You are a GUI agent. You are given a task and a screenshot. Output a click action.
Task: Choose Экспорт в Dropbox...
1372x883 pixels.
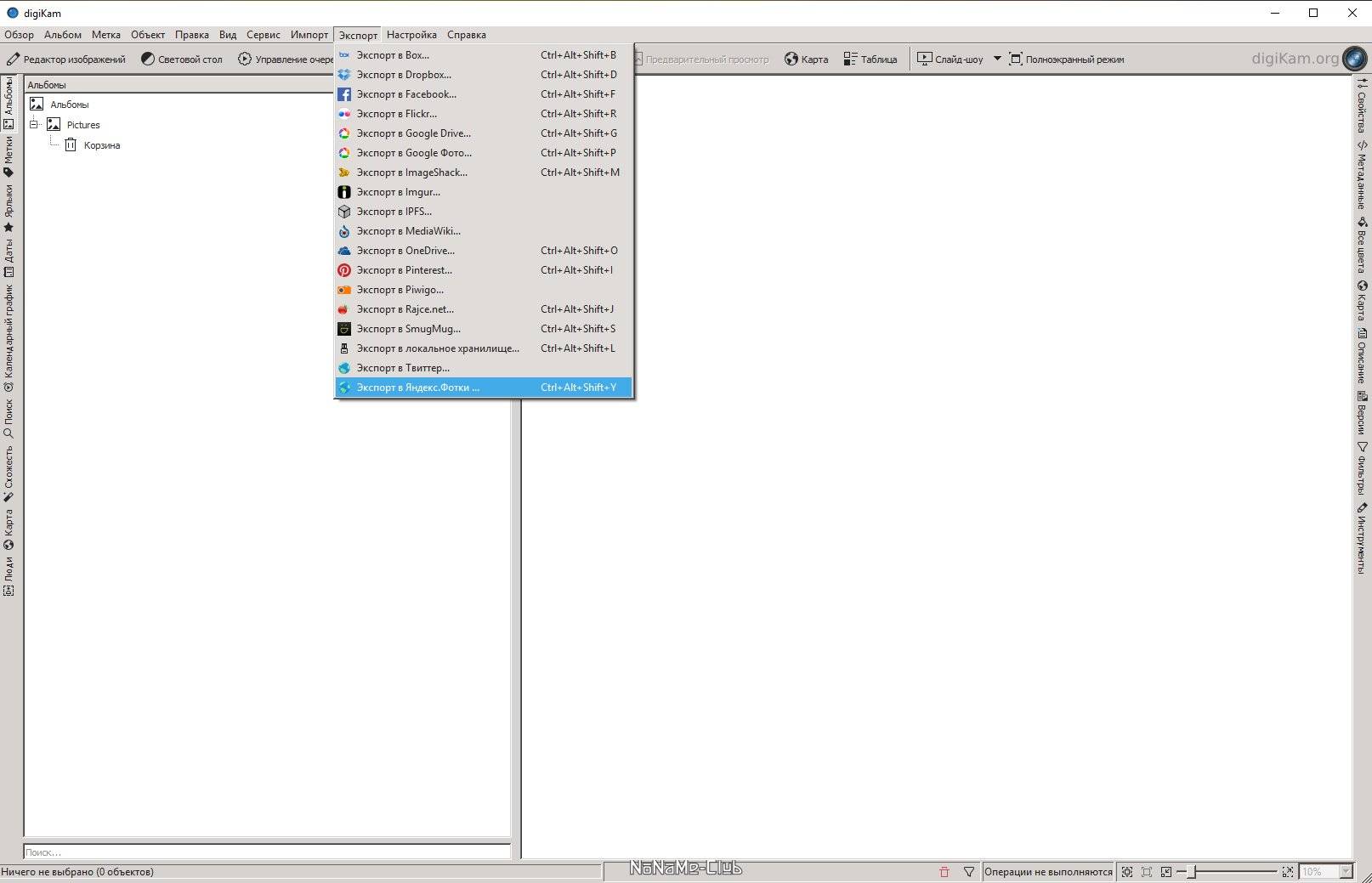484,75
